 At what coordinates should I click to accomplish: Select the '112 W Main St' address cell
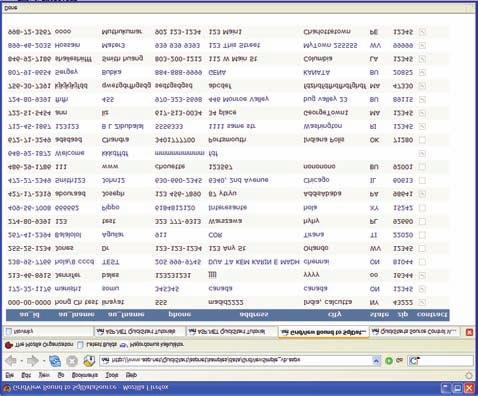pos(233,59)
